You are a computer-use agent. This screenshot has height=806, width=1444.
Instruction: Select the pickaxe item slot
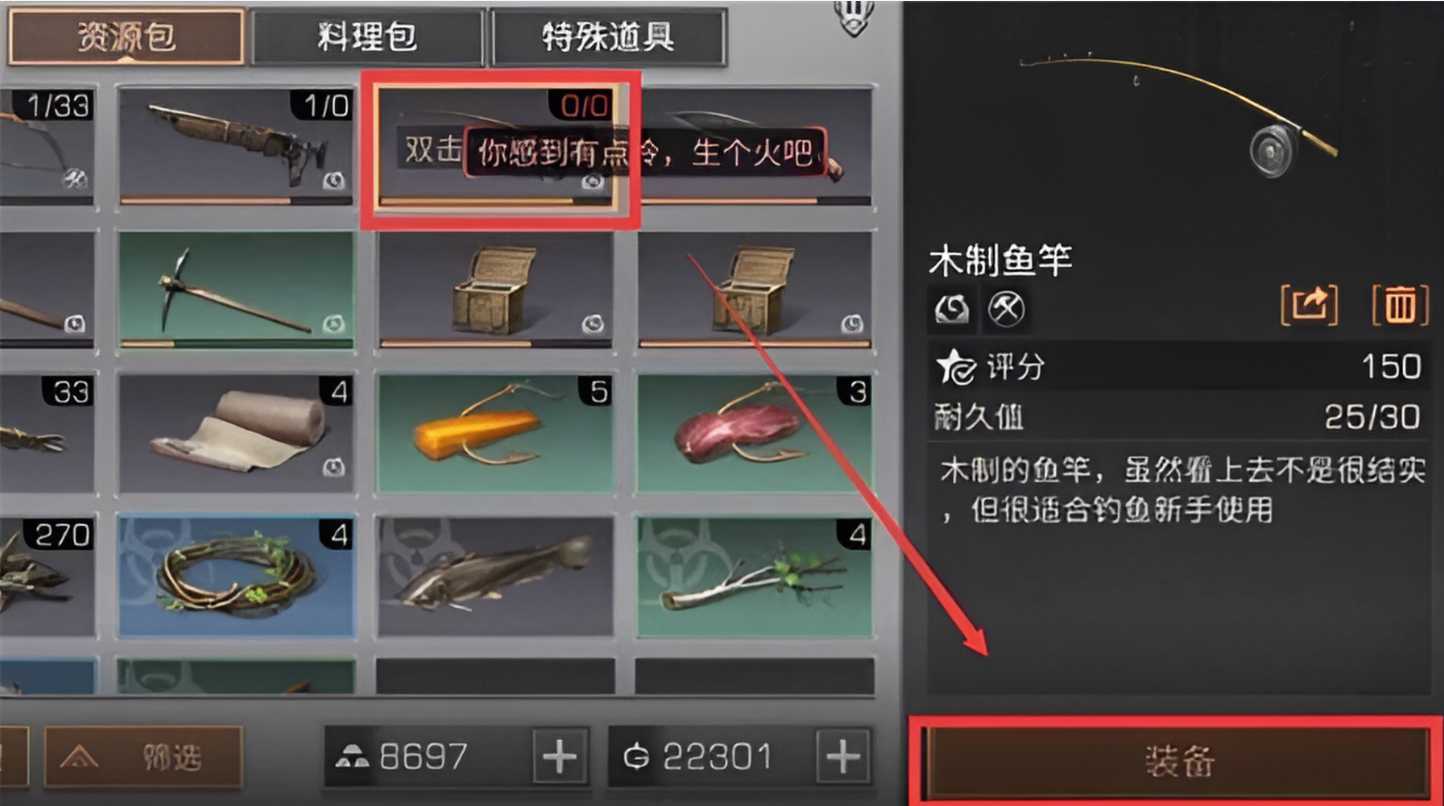coord(236,290)
